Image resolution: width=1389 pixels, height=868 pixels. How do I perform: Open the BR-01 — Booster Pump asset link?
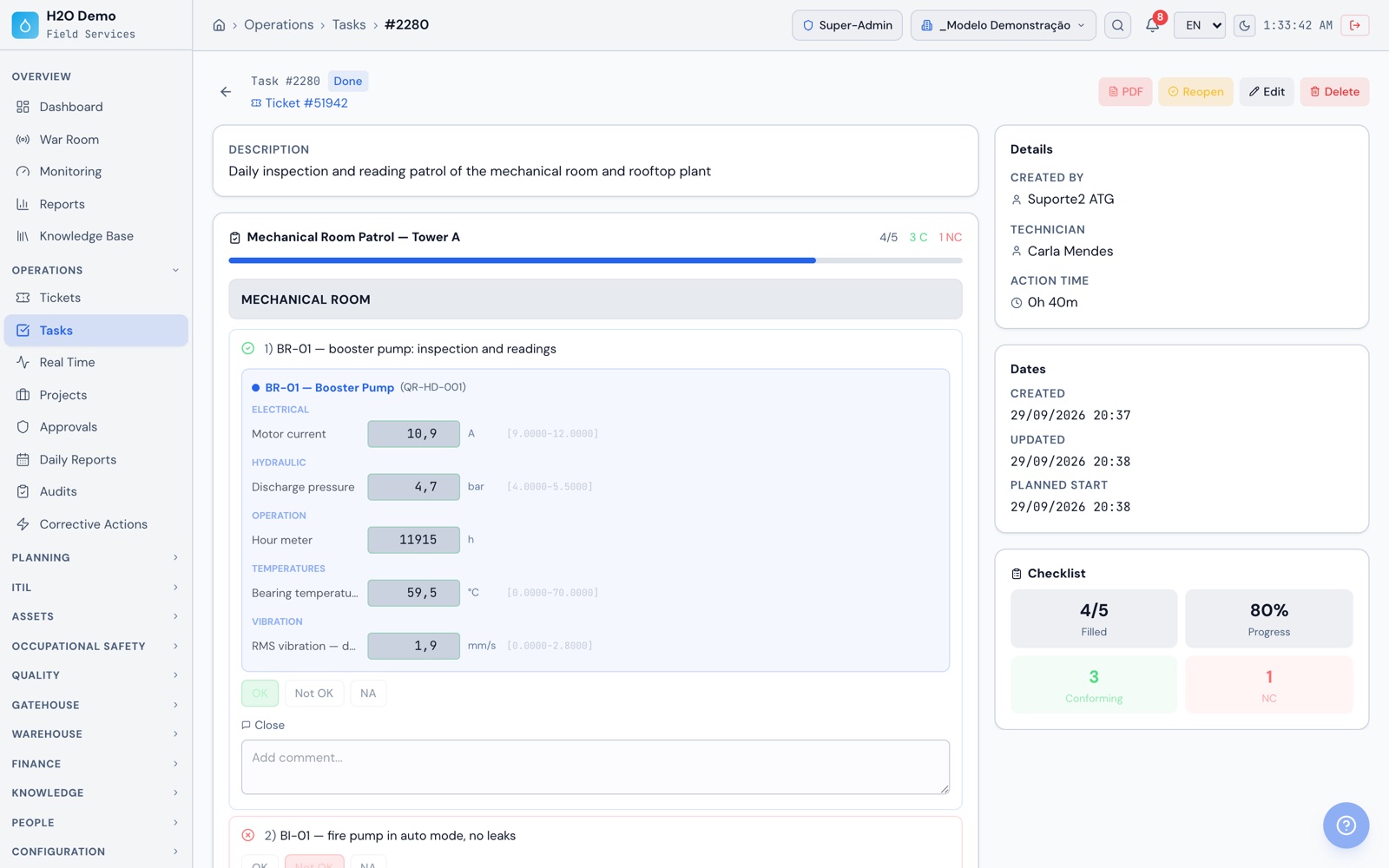(330, 388)
